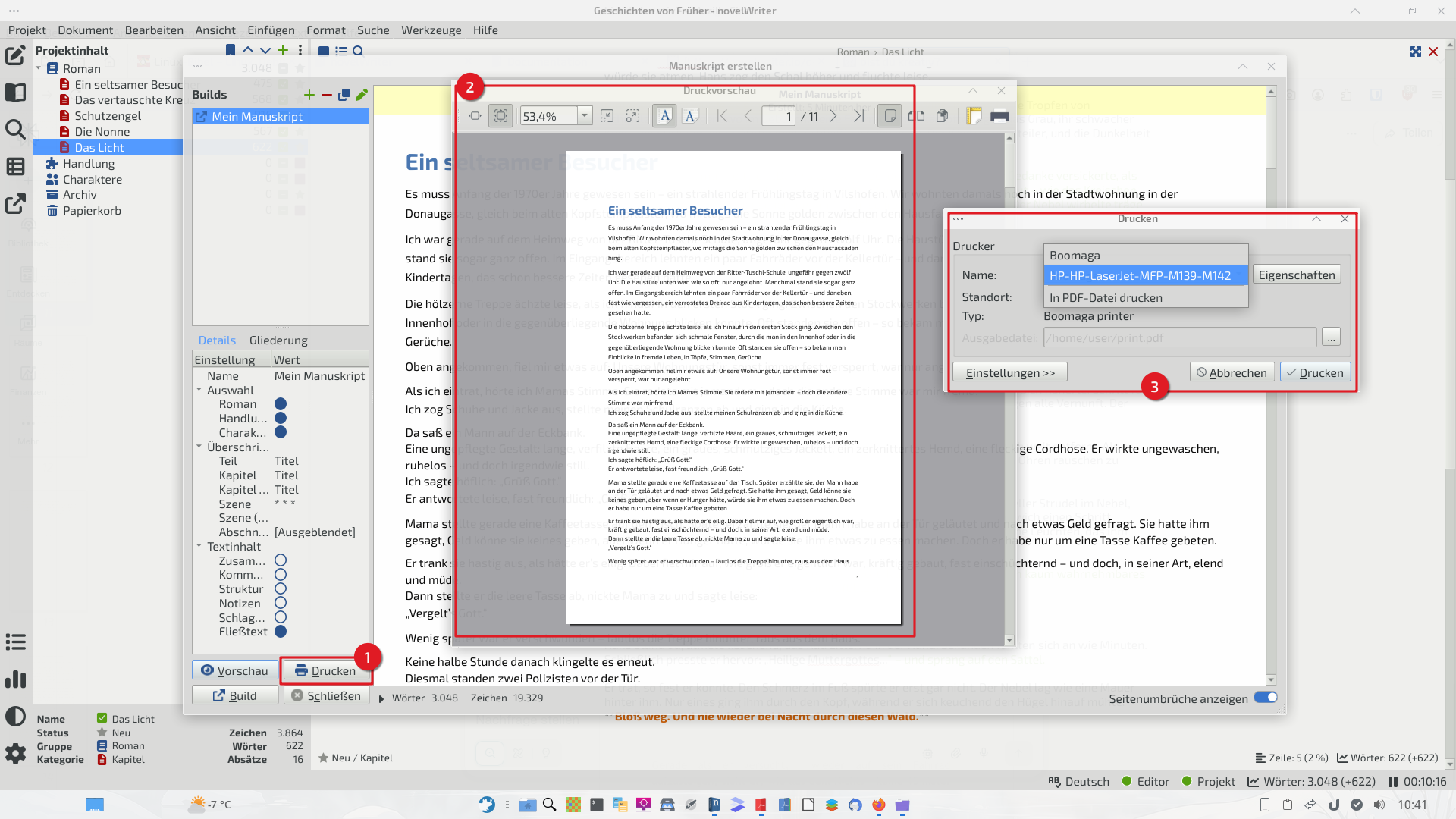
Task: Open the Werkzeuge menu
Action: [431, 30]
